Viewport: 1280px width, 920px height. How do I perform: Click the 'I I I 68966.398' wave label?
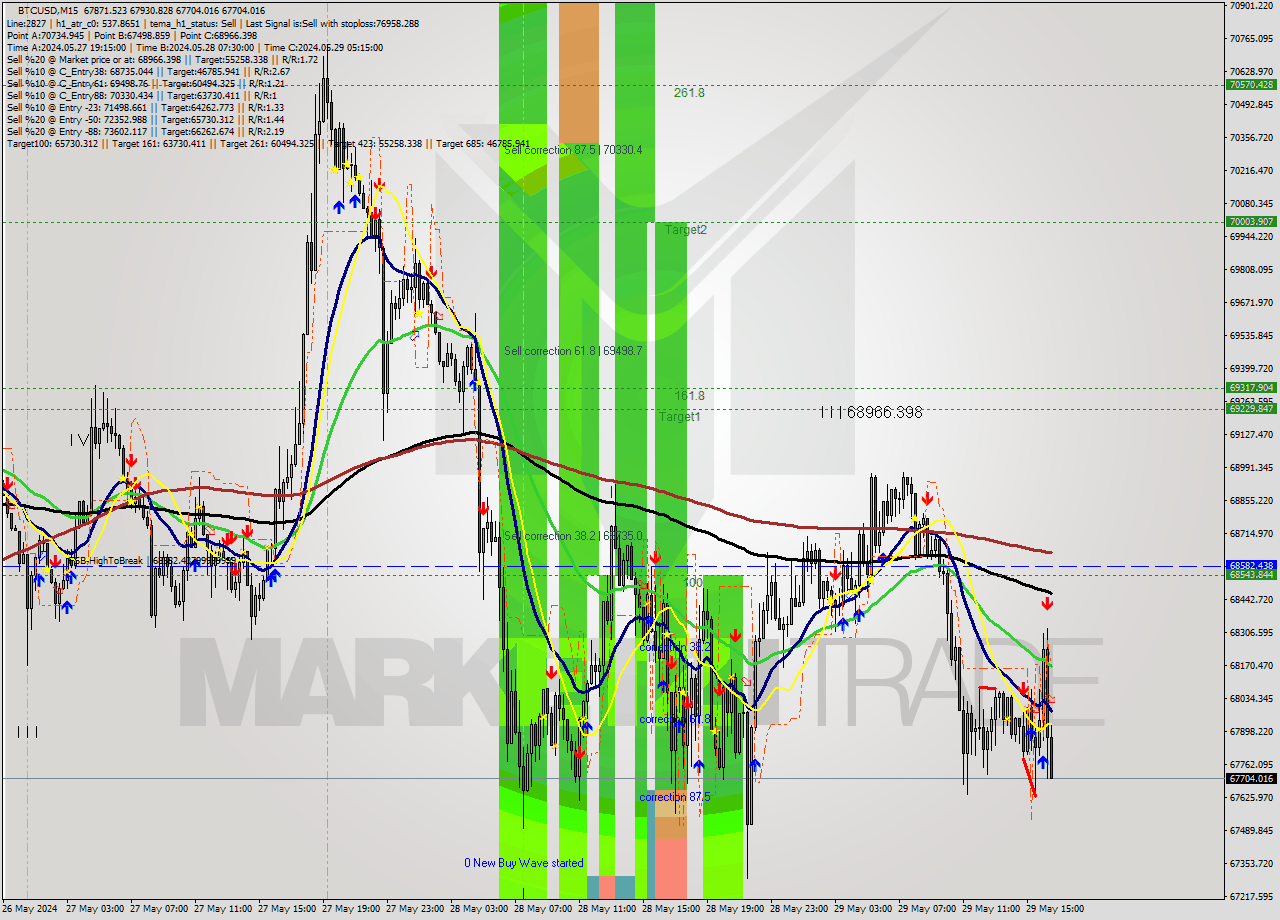tap(871, 412)
